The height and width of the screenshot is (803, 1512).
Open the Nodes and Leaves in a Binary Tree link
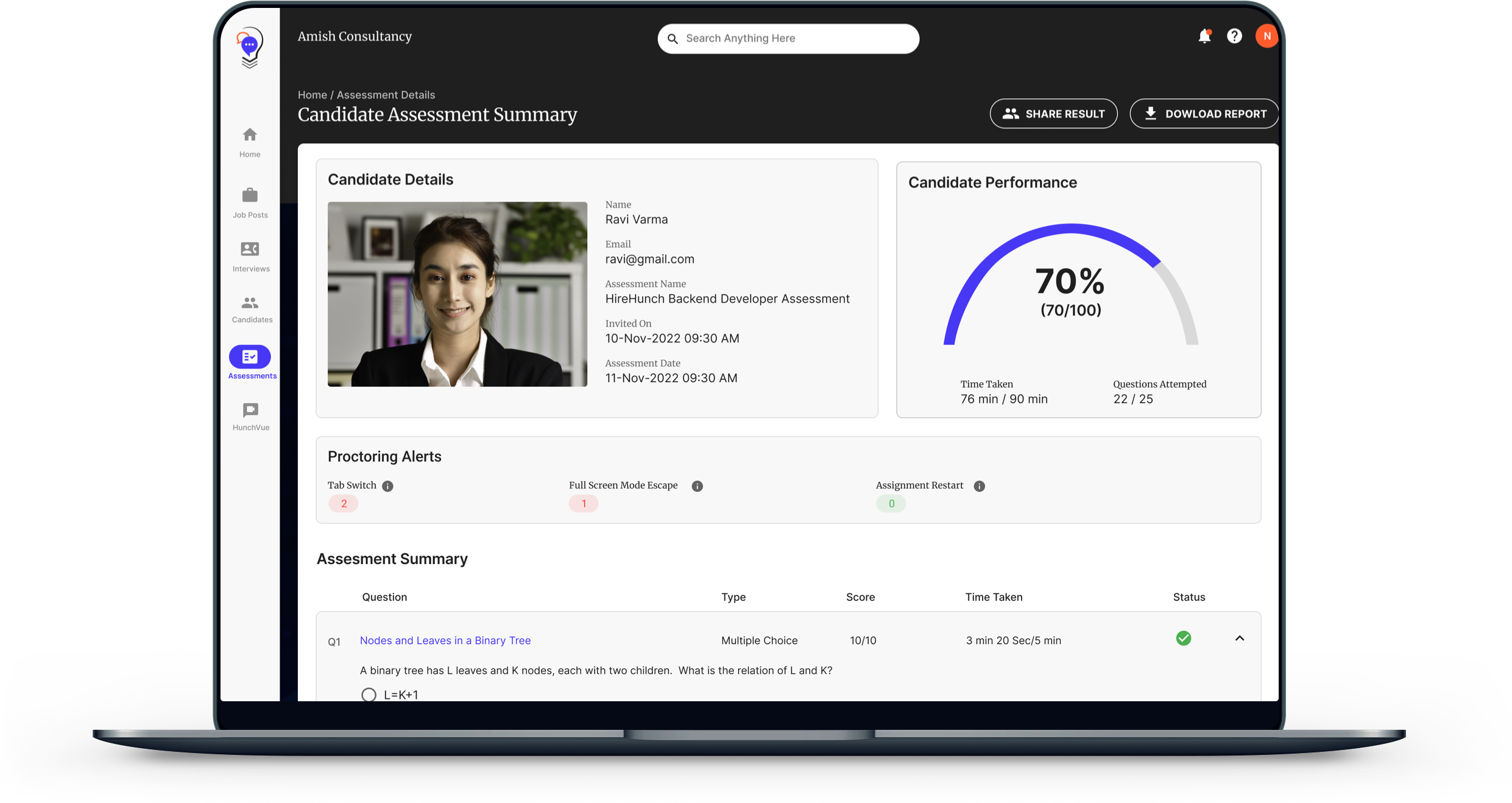445,640
